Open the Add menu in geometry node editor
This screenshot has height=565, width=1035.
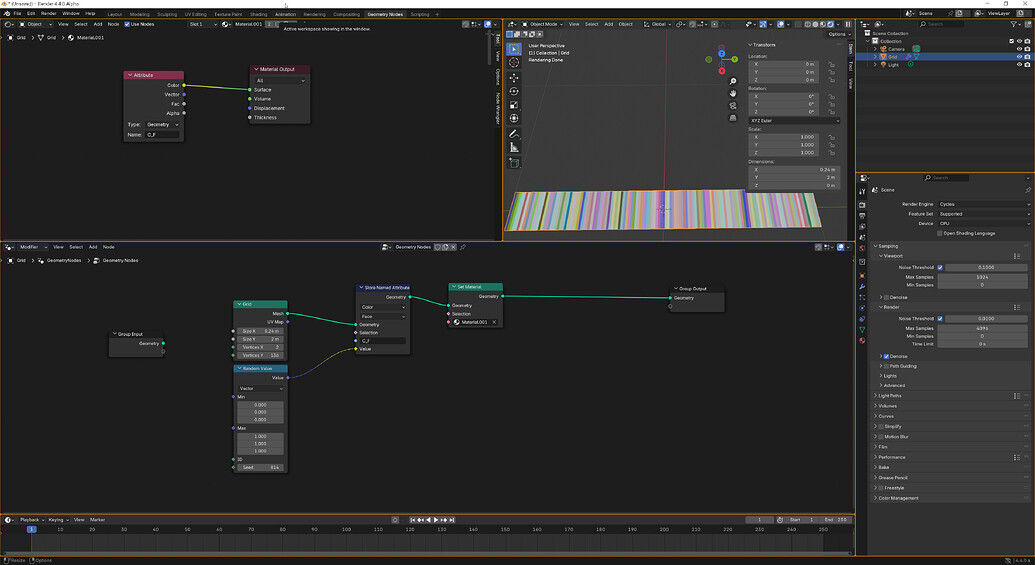[x=92, y=247]
